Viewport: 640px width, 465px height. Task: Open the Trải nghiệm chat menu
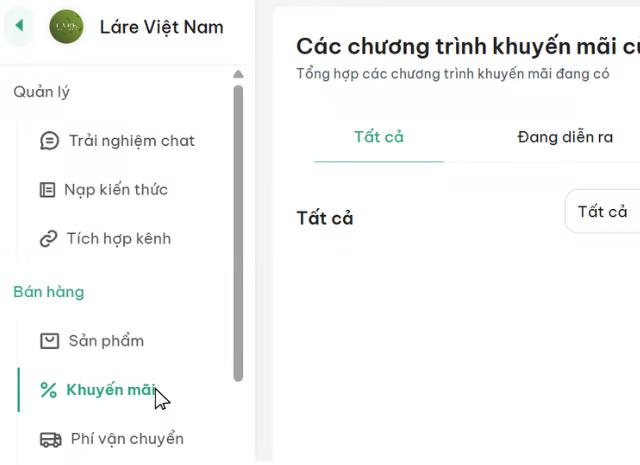point(131,141)
